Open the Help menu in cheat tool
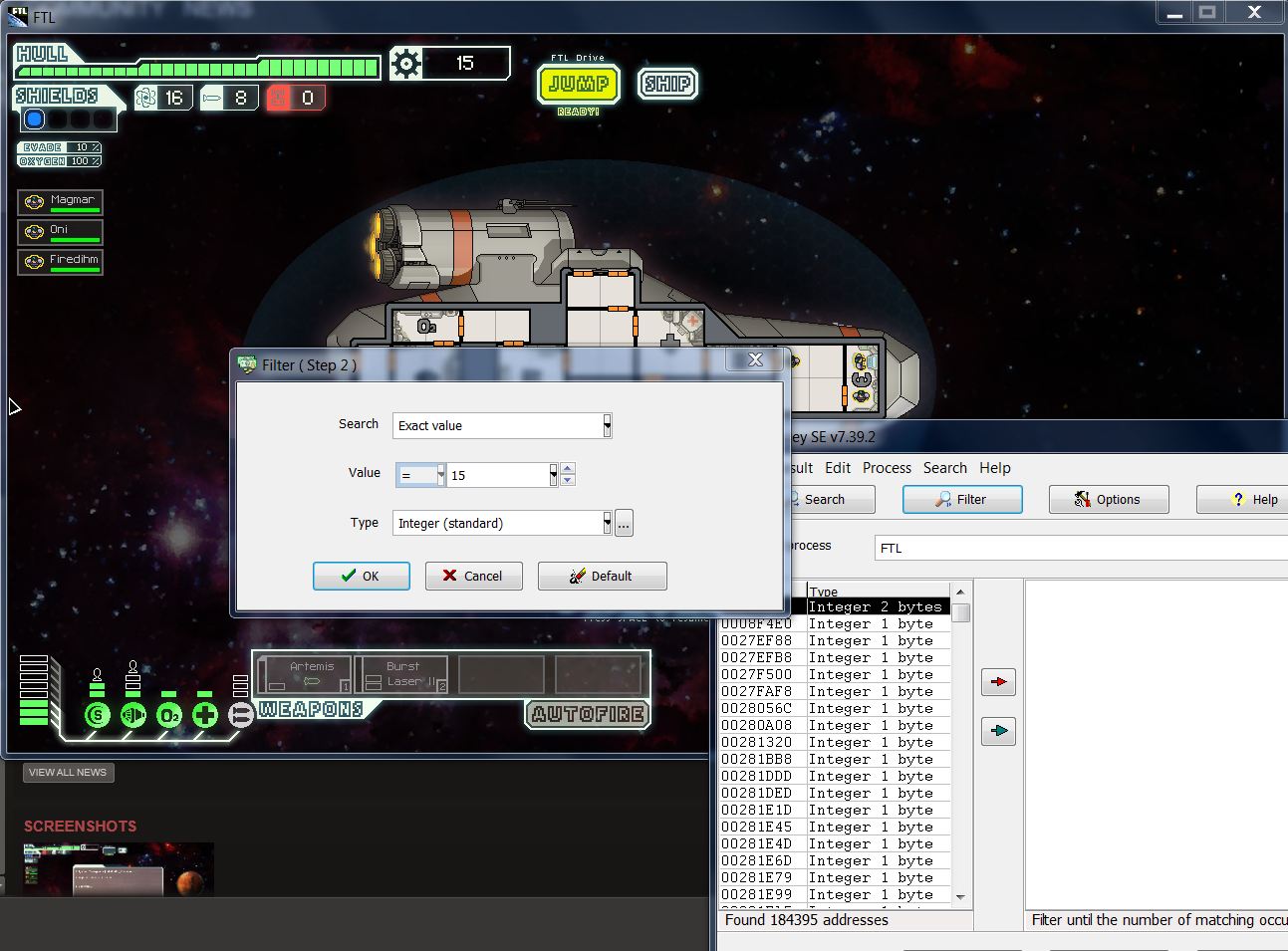This screenshot has width=1288, height=951. 995,468
